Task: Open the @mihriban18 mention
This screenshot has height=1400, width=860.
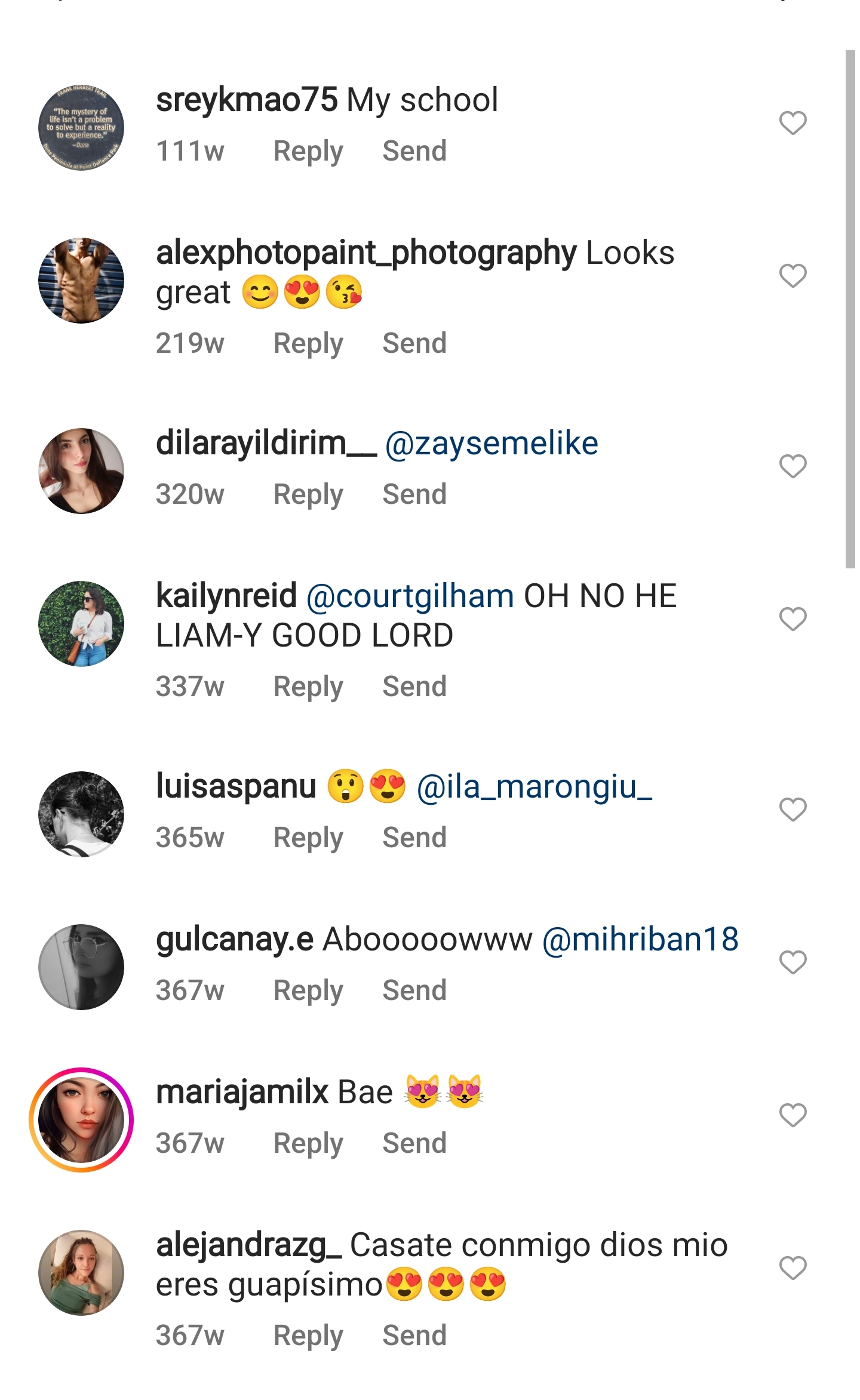Action: coord(640,940)
